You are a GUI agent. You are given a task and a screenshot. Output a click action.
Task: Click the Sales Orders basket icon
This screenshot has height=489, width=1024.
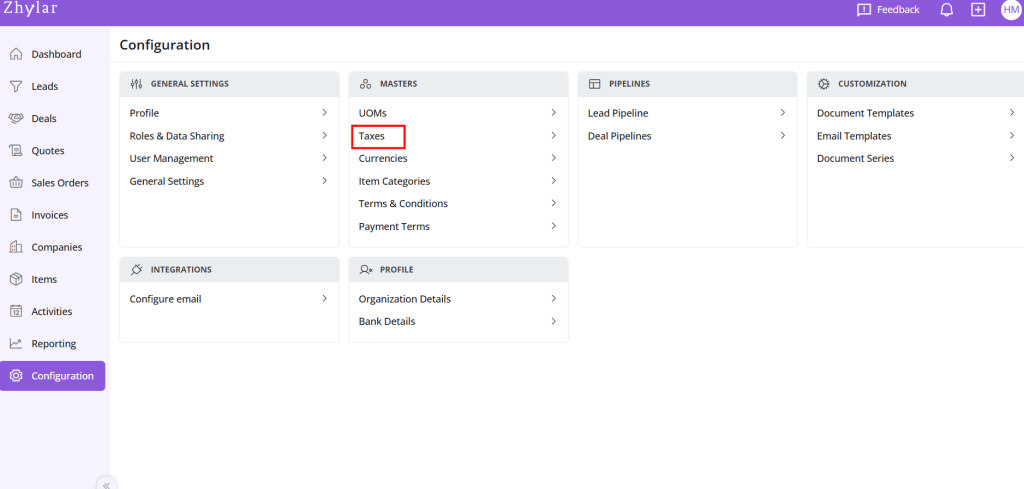[x=16, y=183]
